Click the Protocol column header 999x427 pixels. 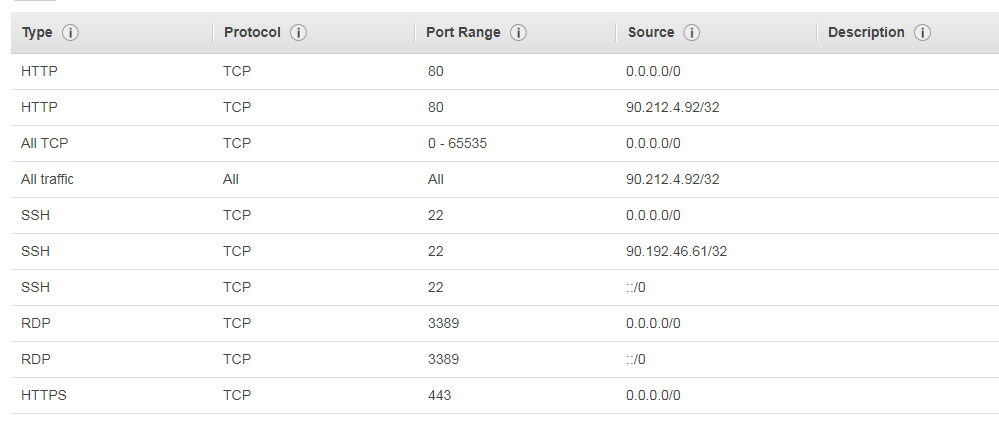click(x=252, y=33)
